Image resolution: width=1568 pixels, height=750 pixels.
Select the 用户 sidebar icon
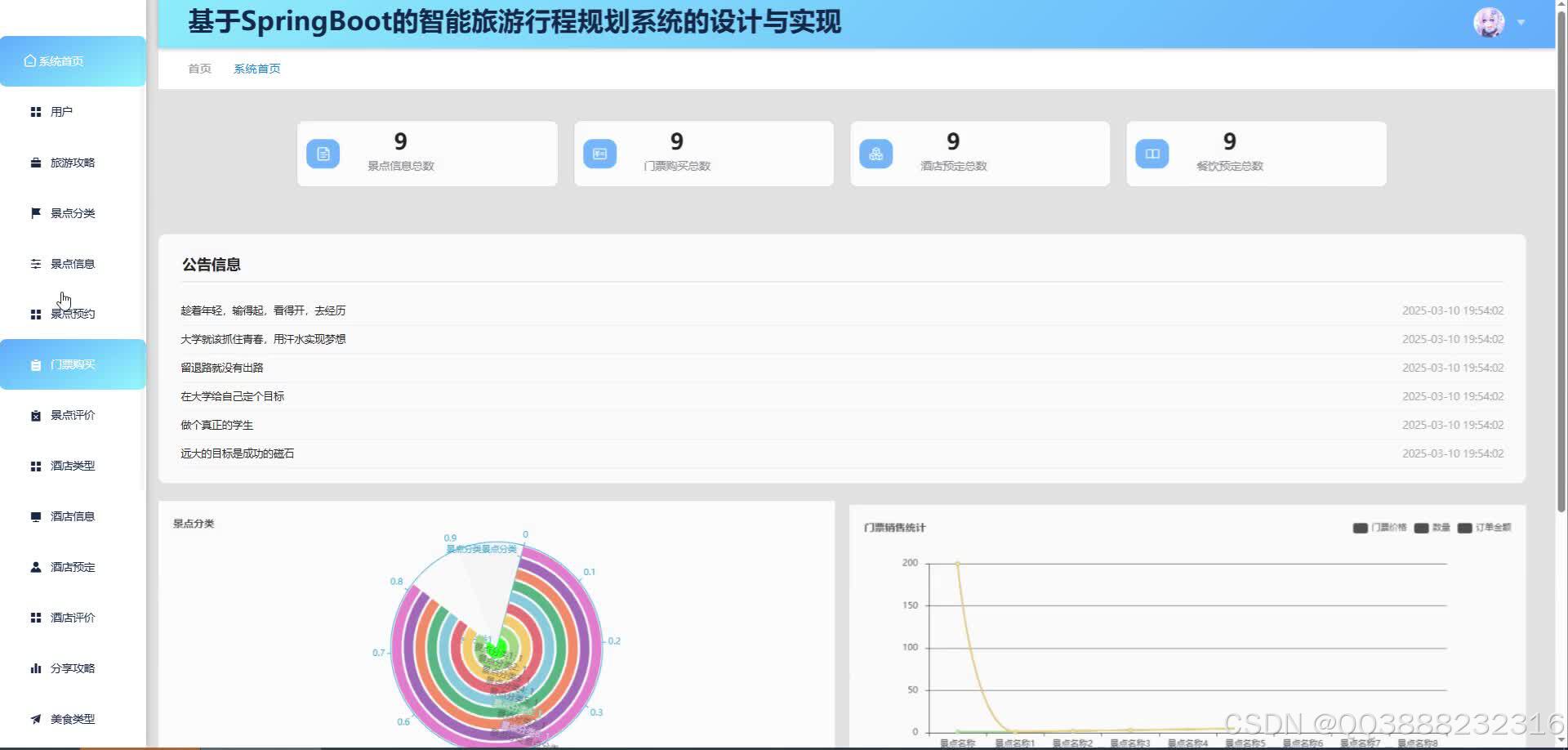click(35, 111)
